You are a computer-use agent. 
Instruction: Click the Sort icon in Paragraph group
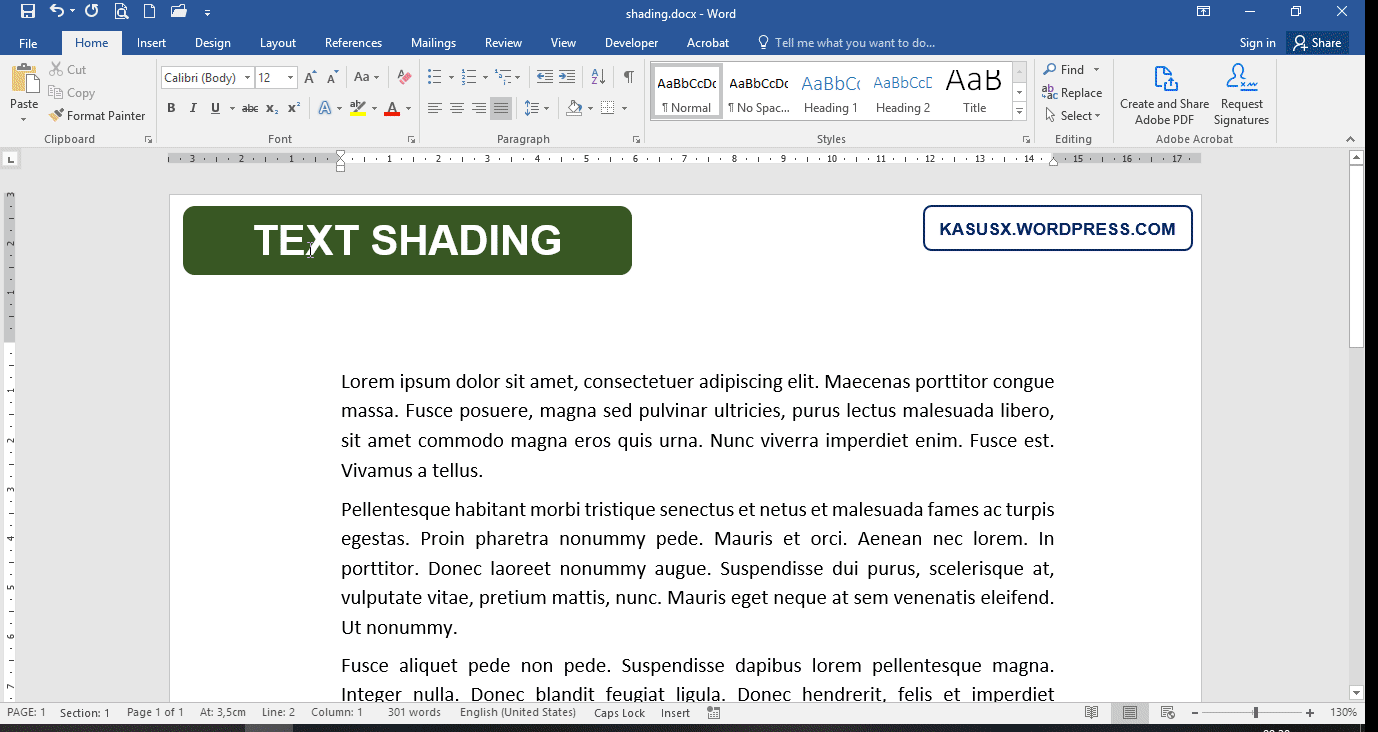pos(597,77)
